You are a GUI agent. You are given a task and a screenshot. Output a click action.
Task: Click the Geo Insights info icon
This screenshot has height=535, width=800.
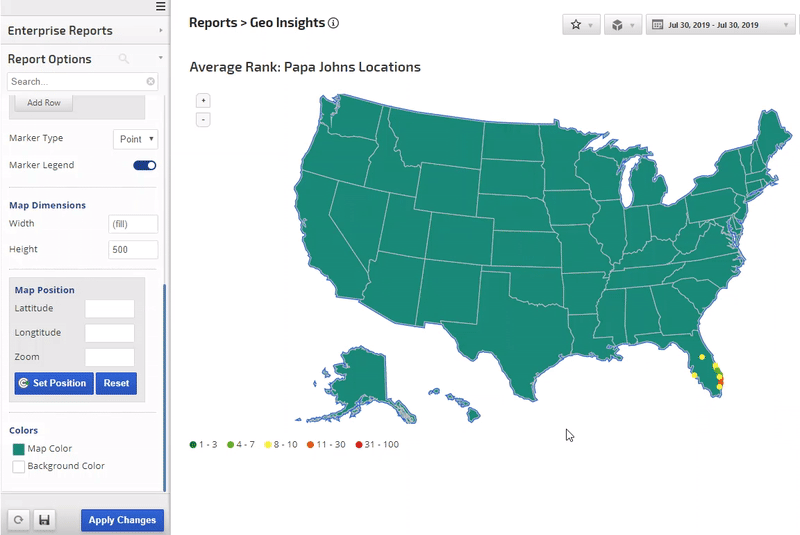[334, 23]
